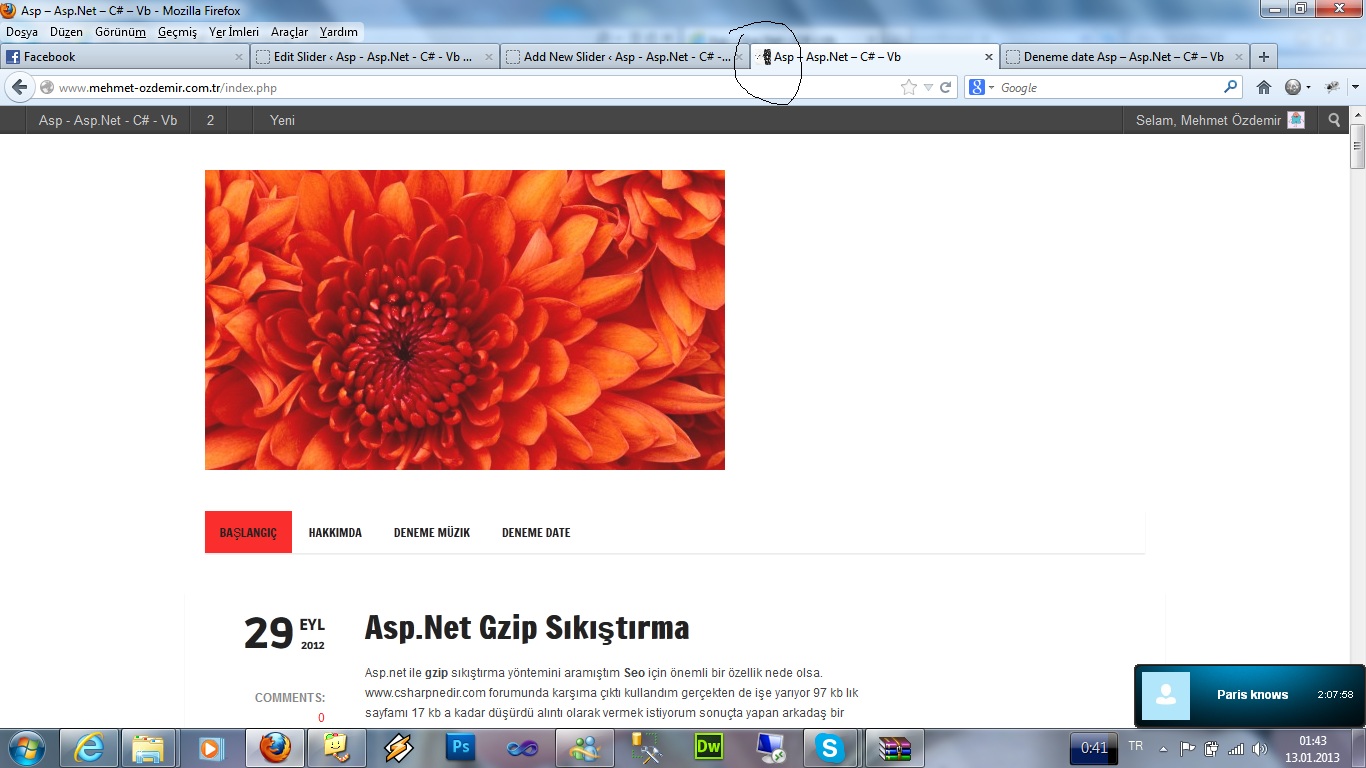Click the magnifier icon in Google search box
This screenshot has width=1366, height=768.
point(1230,87)
